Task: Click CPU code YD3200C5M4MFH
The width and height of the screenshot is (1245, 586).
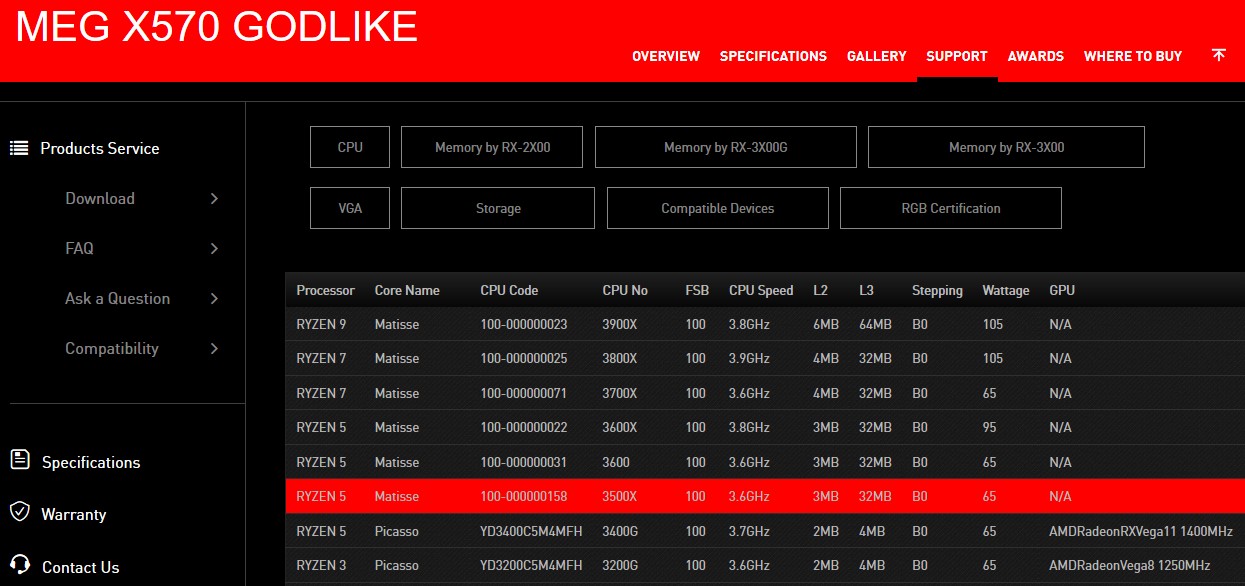Action: (x=531, y=565)
